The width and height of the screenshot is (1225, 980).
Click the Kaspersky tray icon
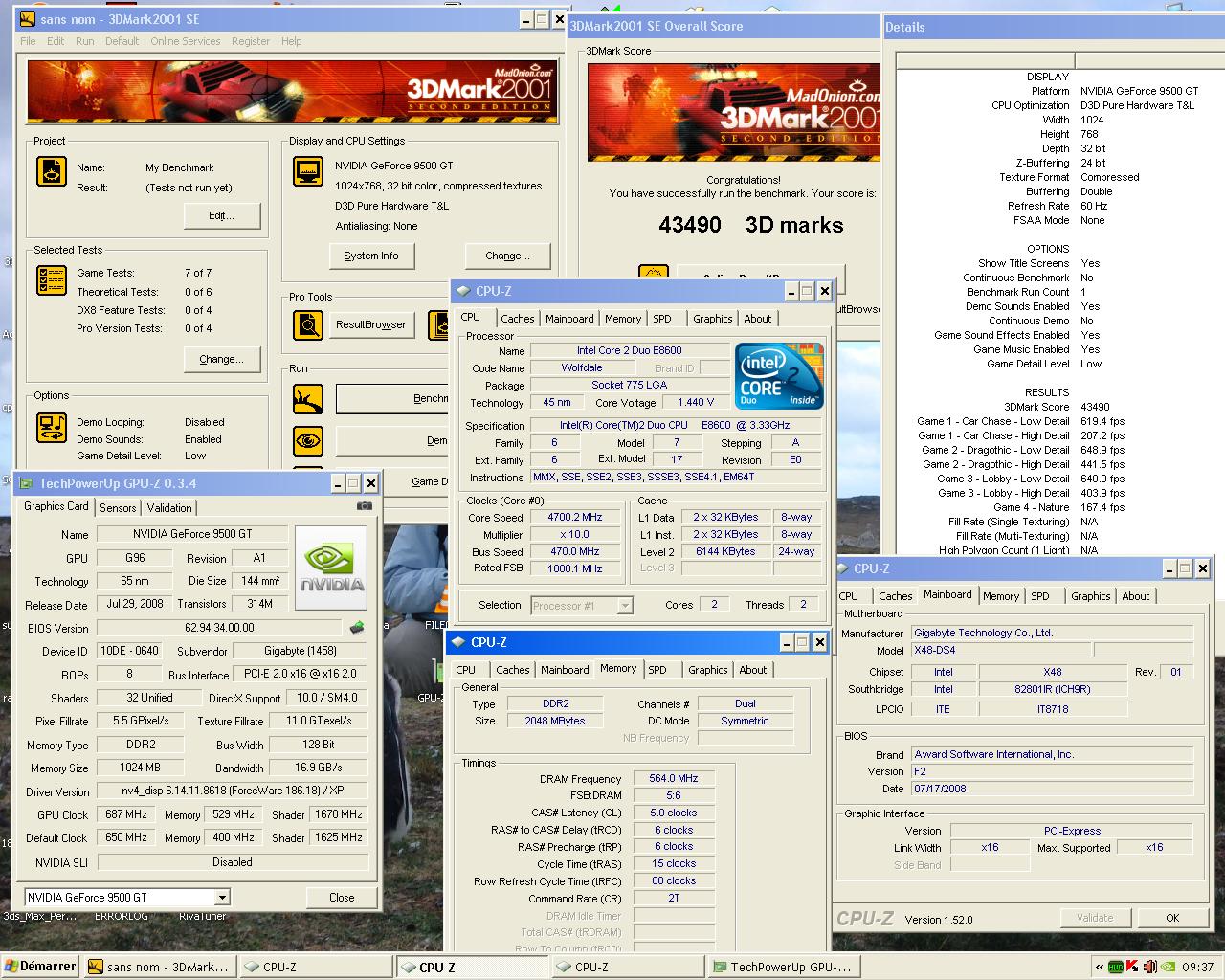point(1132,967)
